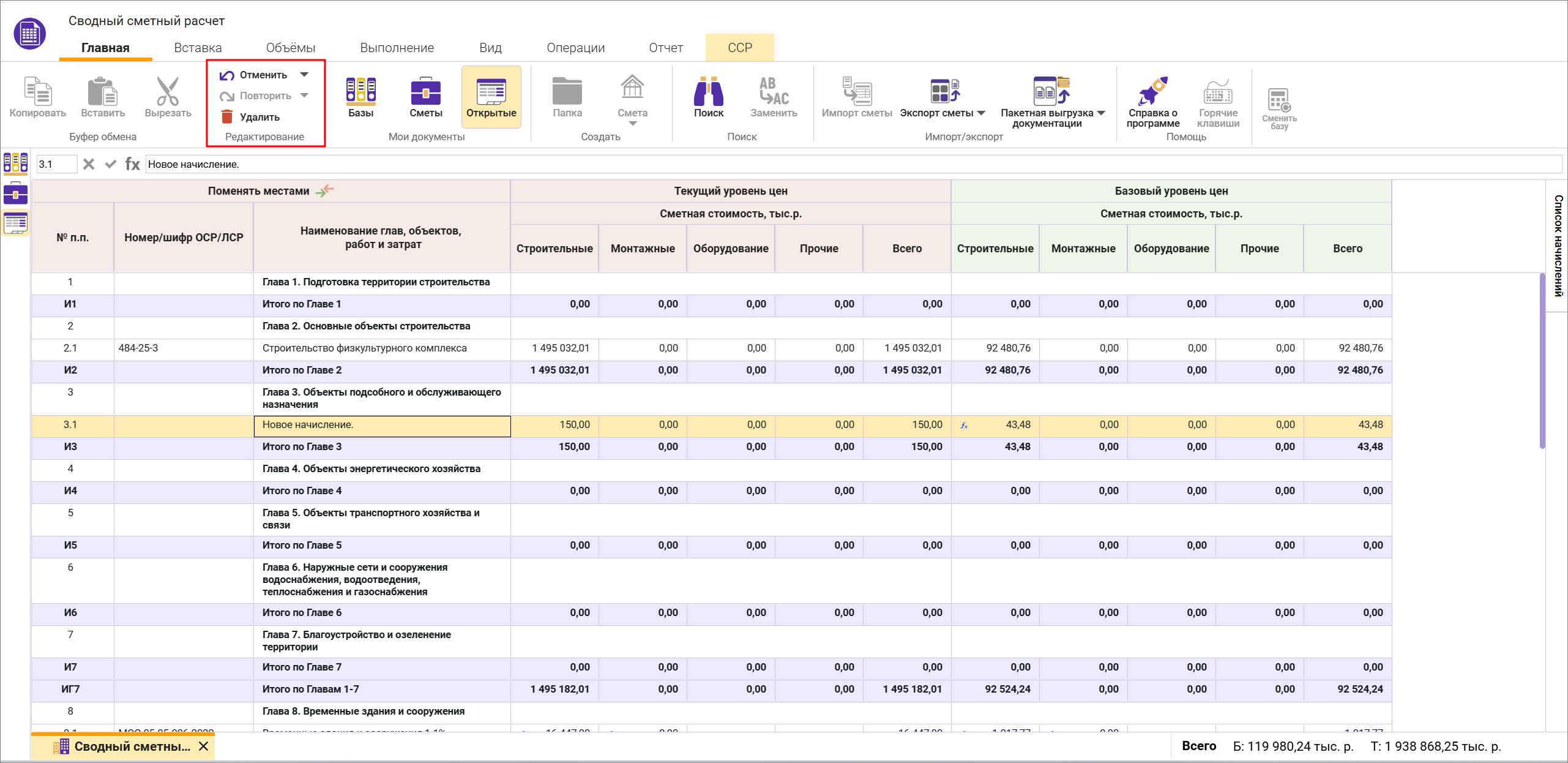Open the ССР ribbon tab
This screenshot has height=763, width=1568.
tap(739, 48)
